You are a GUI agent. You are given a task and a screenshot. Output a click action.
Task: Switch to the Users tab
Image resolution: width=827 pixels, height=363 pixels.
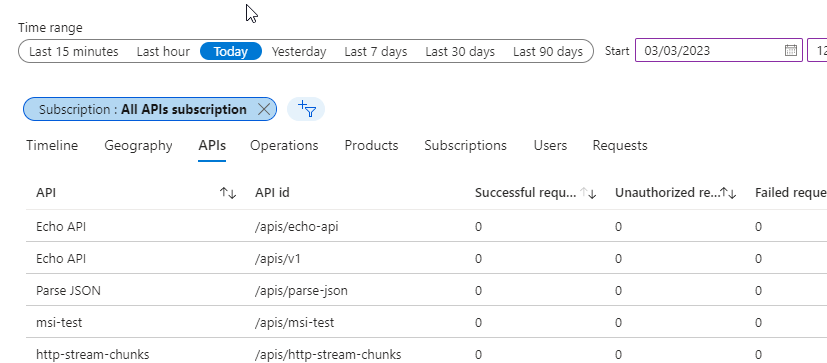tap(550, 146)
